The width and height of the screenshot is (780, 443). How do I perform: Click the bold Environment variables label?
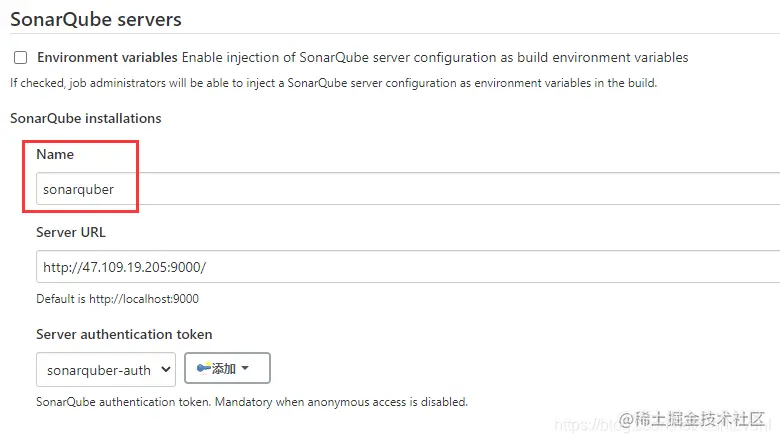107,58
